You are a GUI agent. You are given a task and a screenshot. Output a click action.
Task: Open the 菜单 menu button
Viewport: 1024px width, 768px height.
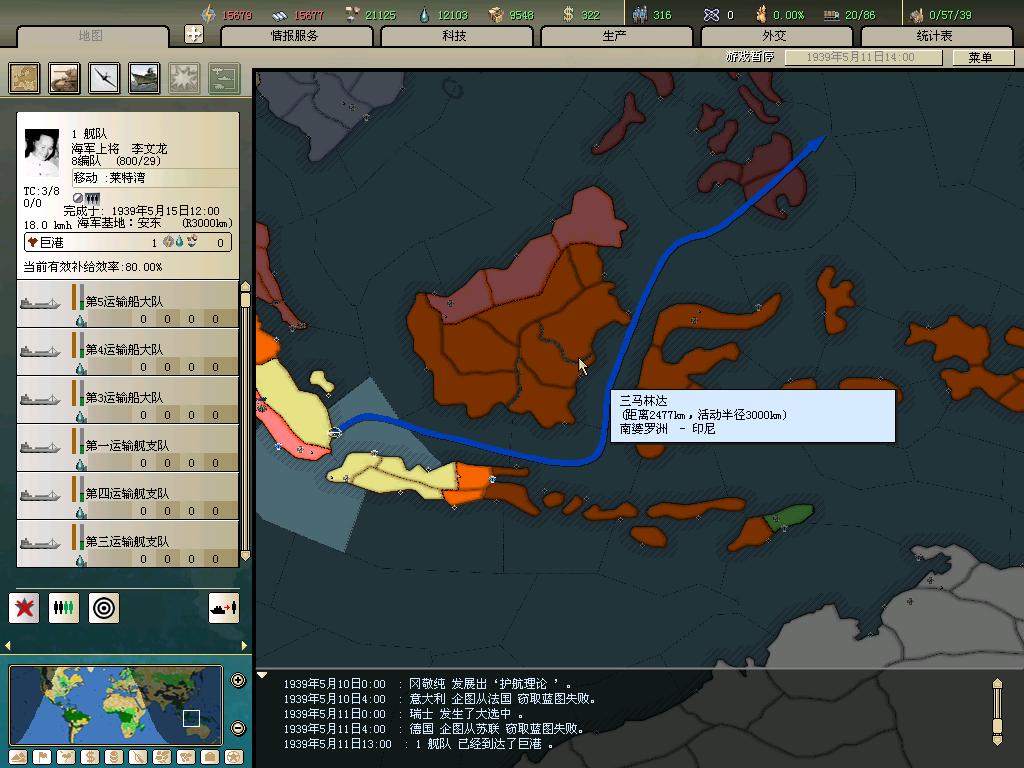click(980, 57)
